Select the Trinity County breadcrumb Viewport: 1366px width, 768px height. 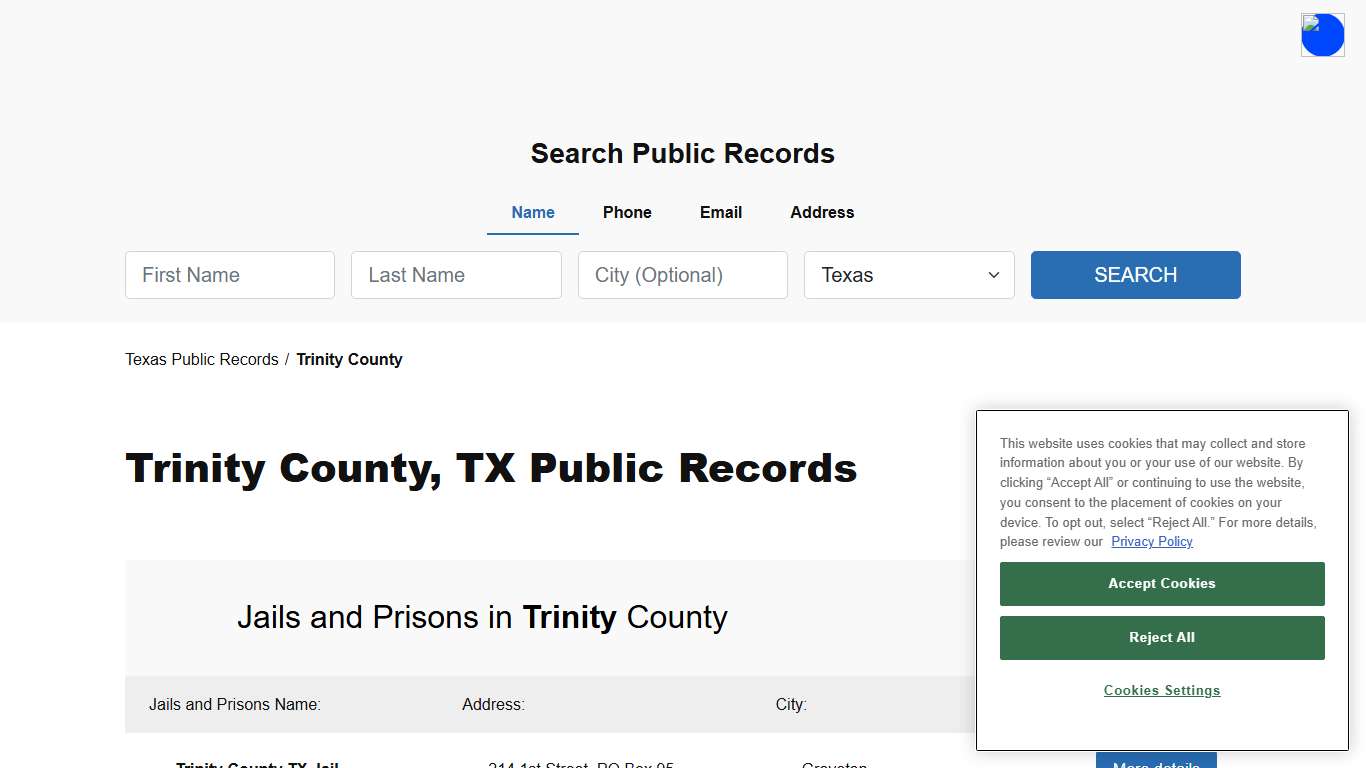[349, 359]
